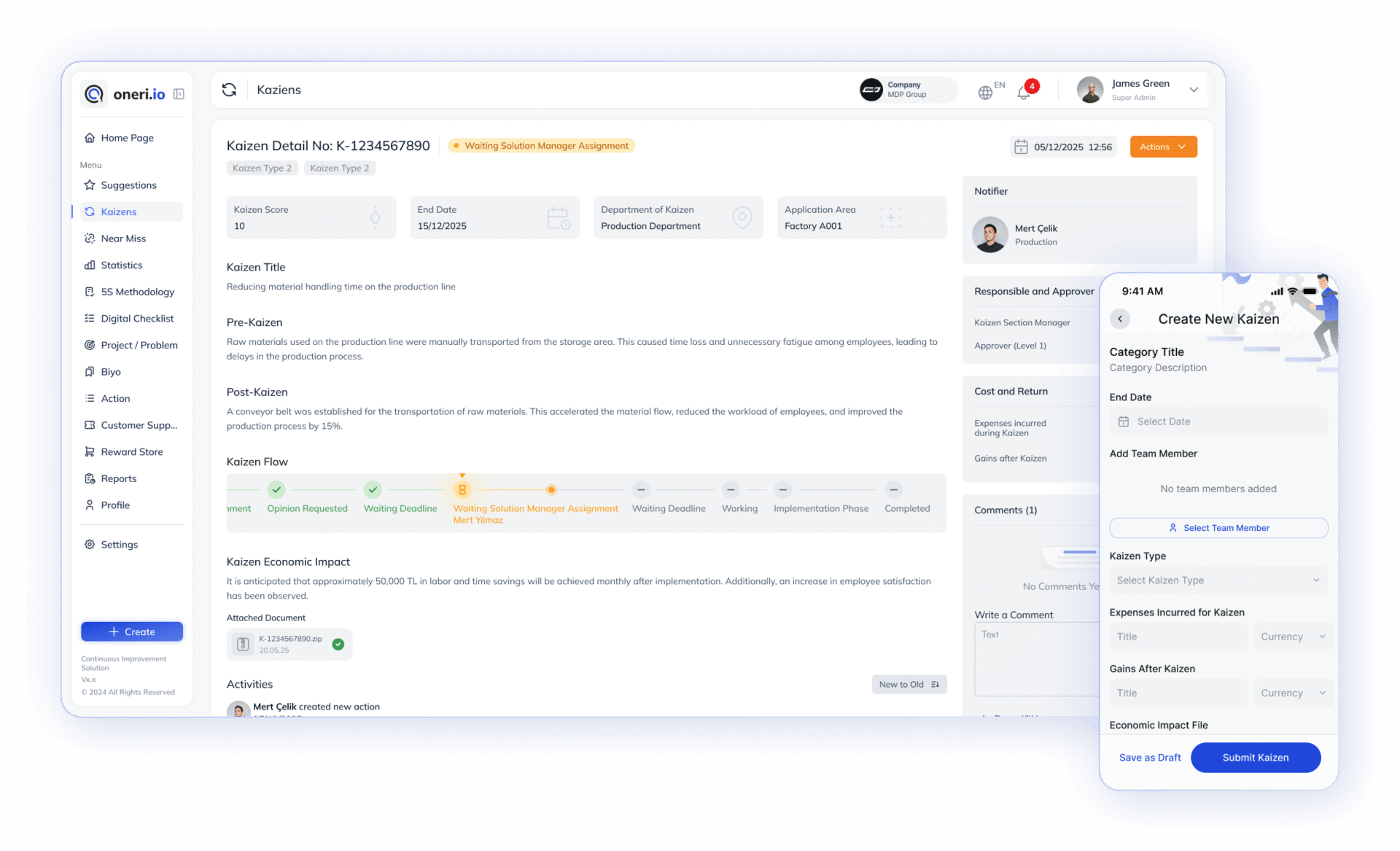
Task: Click the Save as Draft link
Action: tap(1150, 758)
